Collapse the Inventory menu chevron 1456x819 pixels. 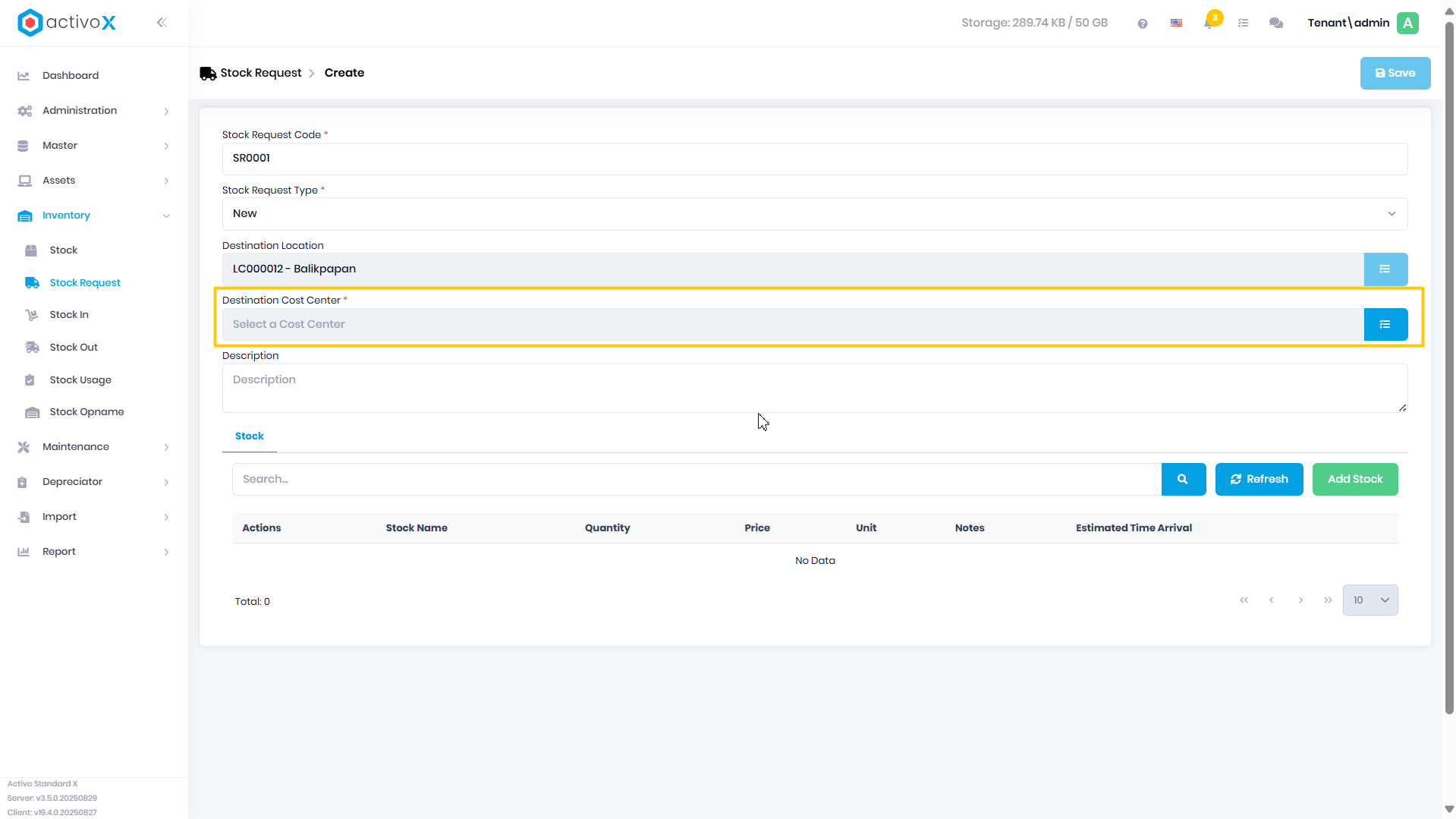166,216
